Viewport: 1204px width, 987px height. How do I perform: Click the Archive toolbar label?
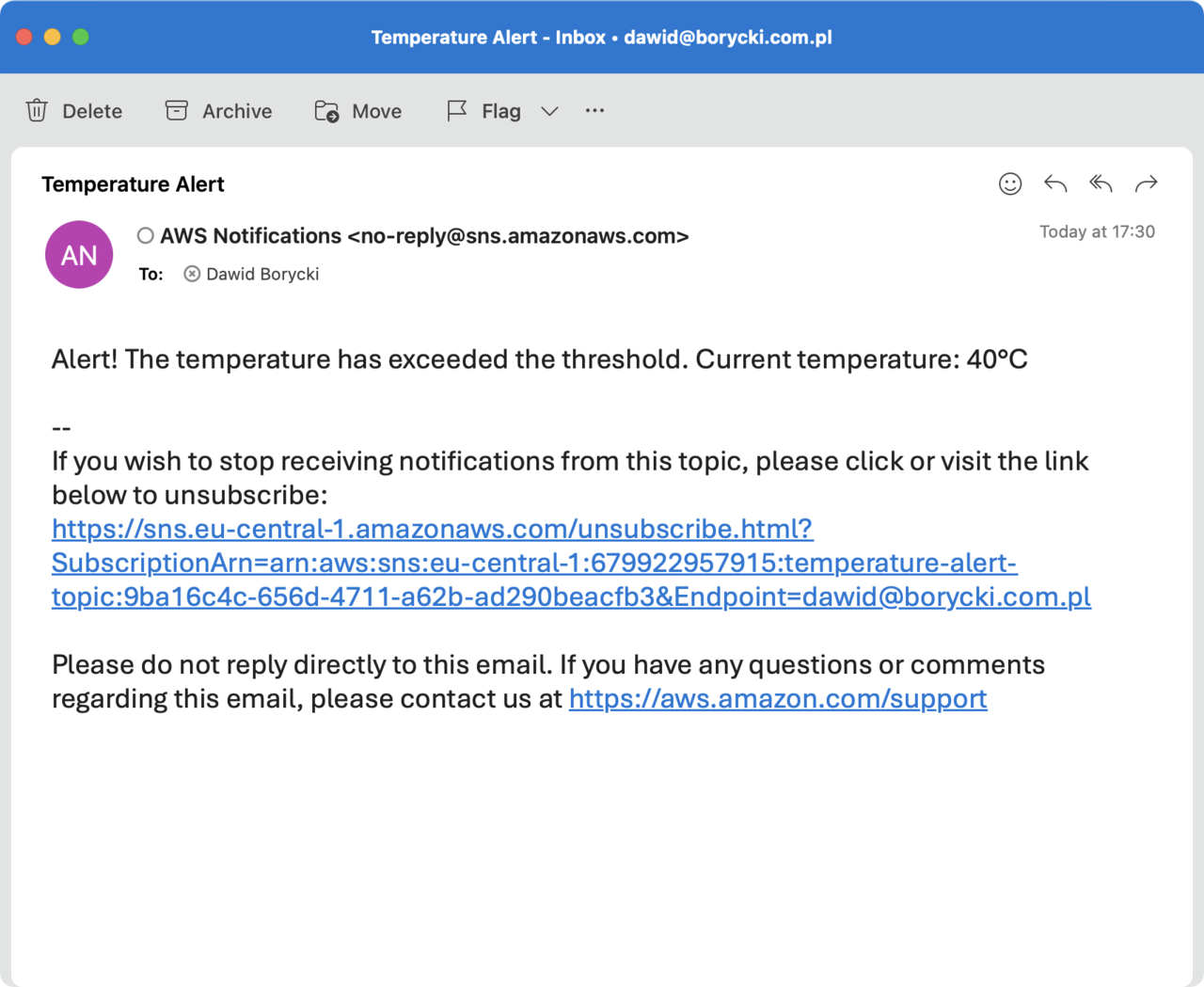pyautogui.click(x=237, y=111)
